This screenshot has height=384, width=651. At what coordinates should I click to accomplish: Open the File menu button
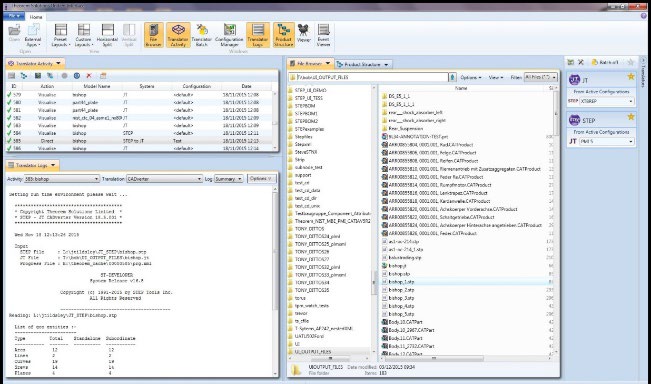[x=14, y=16]
